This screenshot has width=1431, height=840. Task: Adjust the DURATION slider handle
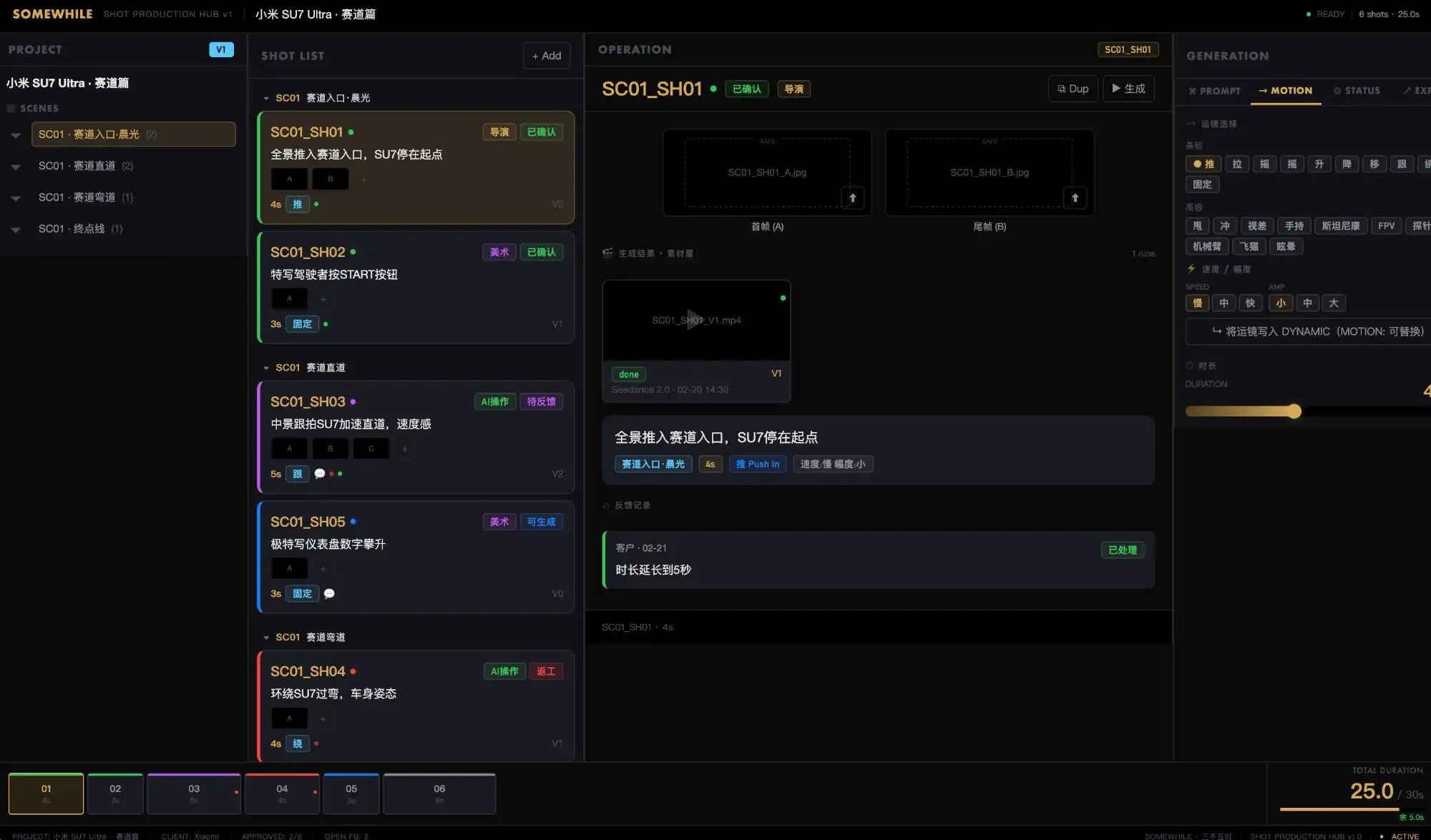[x=1294, y=411]
